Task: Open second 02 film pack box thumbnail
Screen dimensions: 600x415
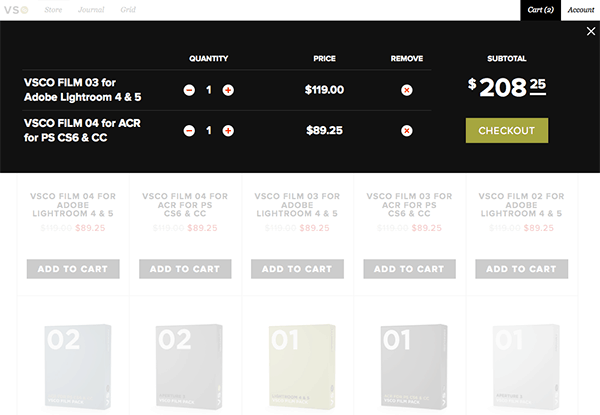Action: (x=189, y=366)
